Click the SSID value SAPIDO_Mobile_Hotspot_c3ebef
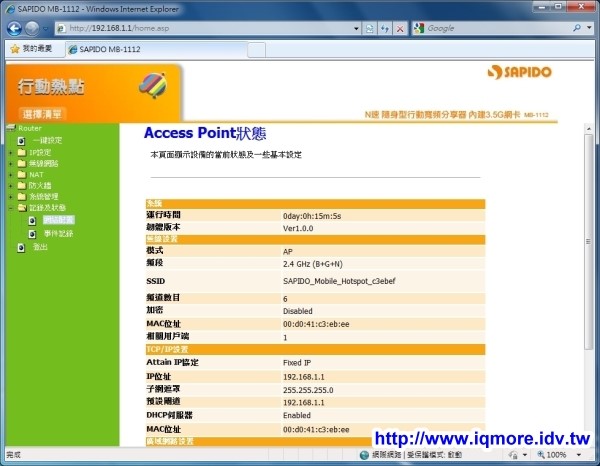Viewport: 600px width, 466px height. (x=339, y=281)
